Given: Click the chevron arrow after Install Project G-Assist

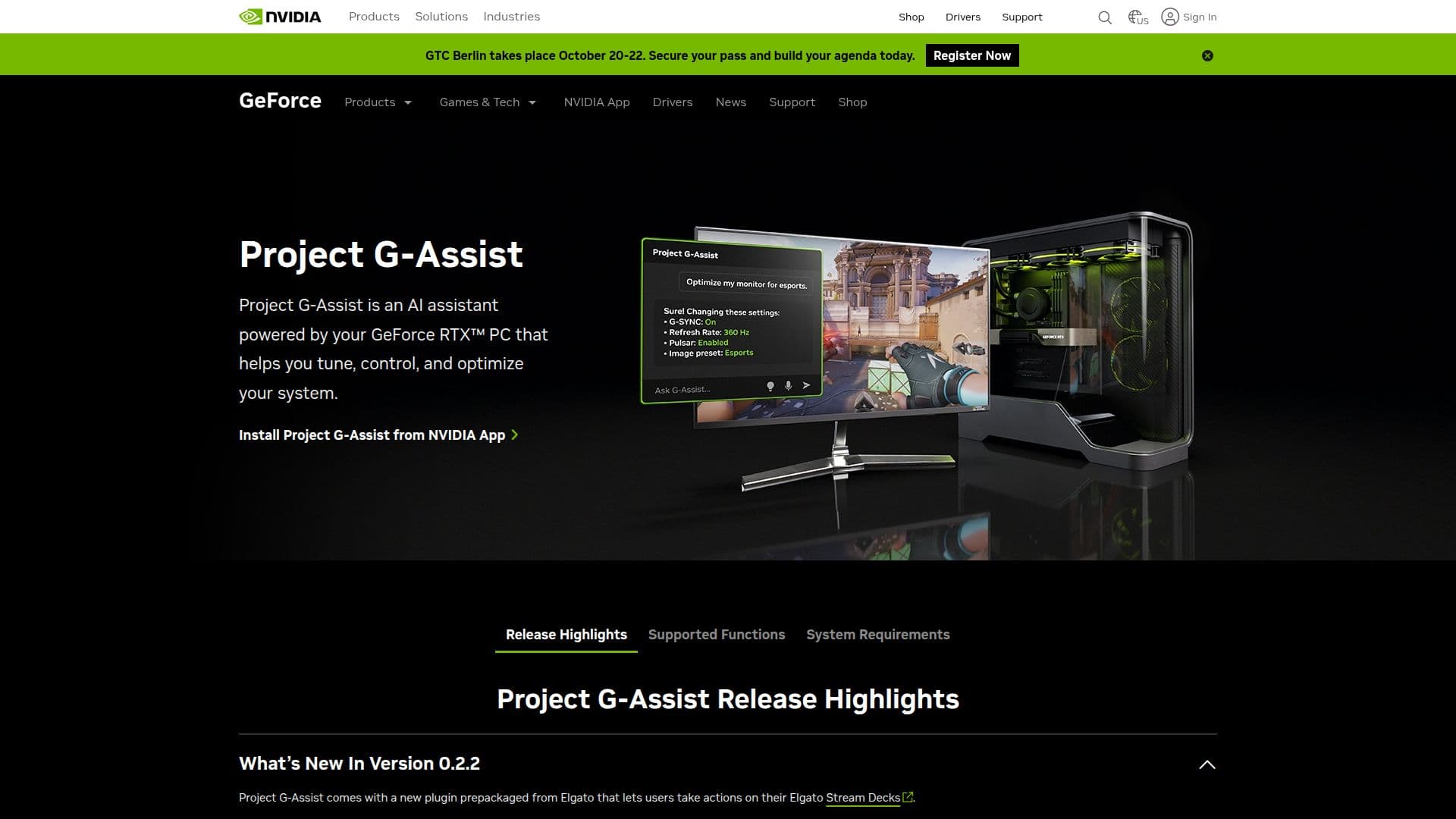Looking at the screenshot, I should pyautogui.click(x=515, y=435).
